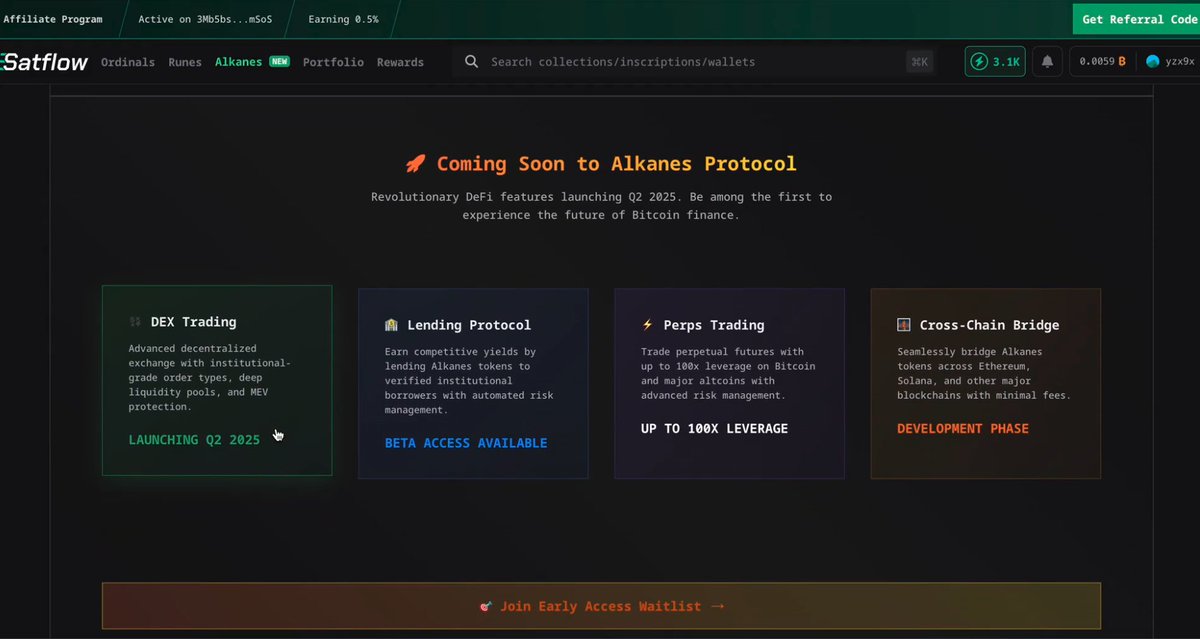Go to Rewards
The height and width of the screenshot is (639, 1200).
click(x=400, y=62)
